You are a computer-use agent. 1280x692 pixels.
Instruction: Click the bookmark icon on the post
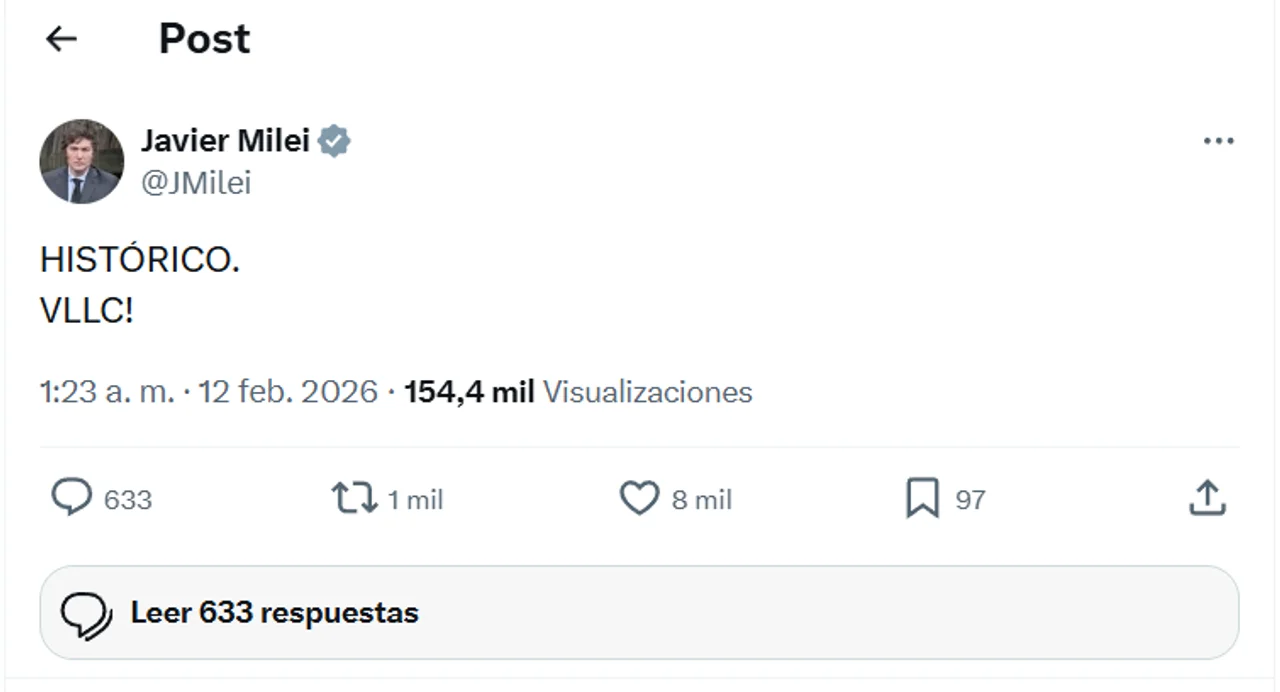(x=923, y=498)
